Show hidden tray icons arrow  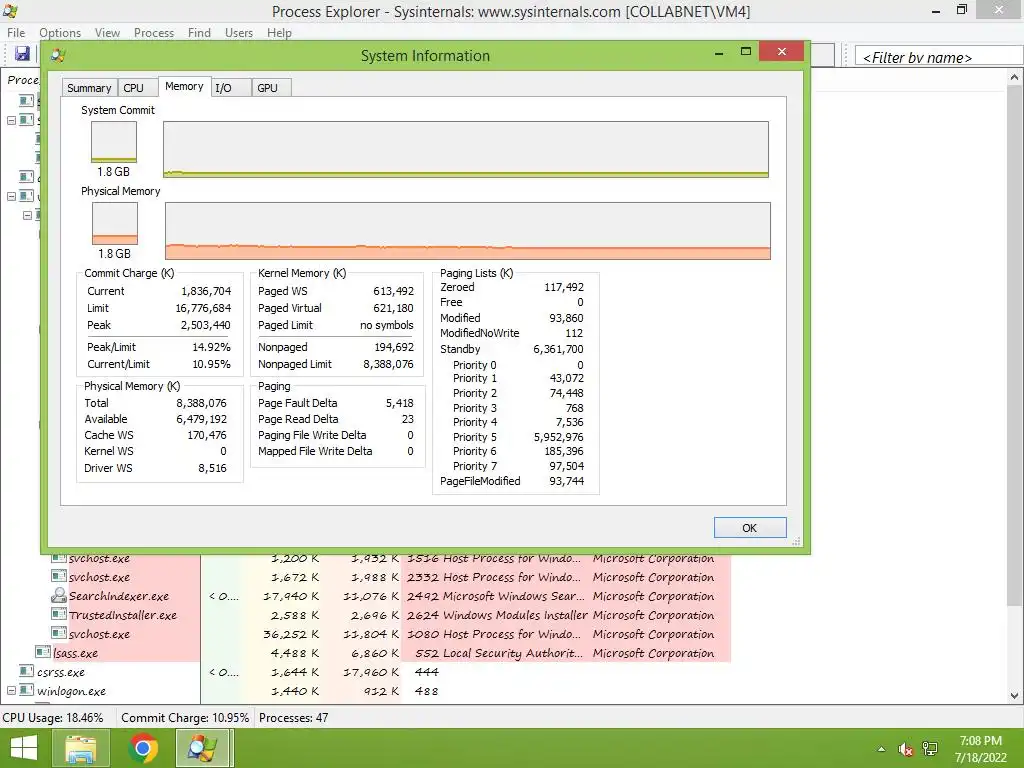(x=882, y=749)
